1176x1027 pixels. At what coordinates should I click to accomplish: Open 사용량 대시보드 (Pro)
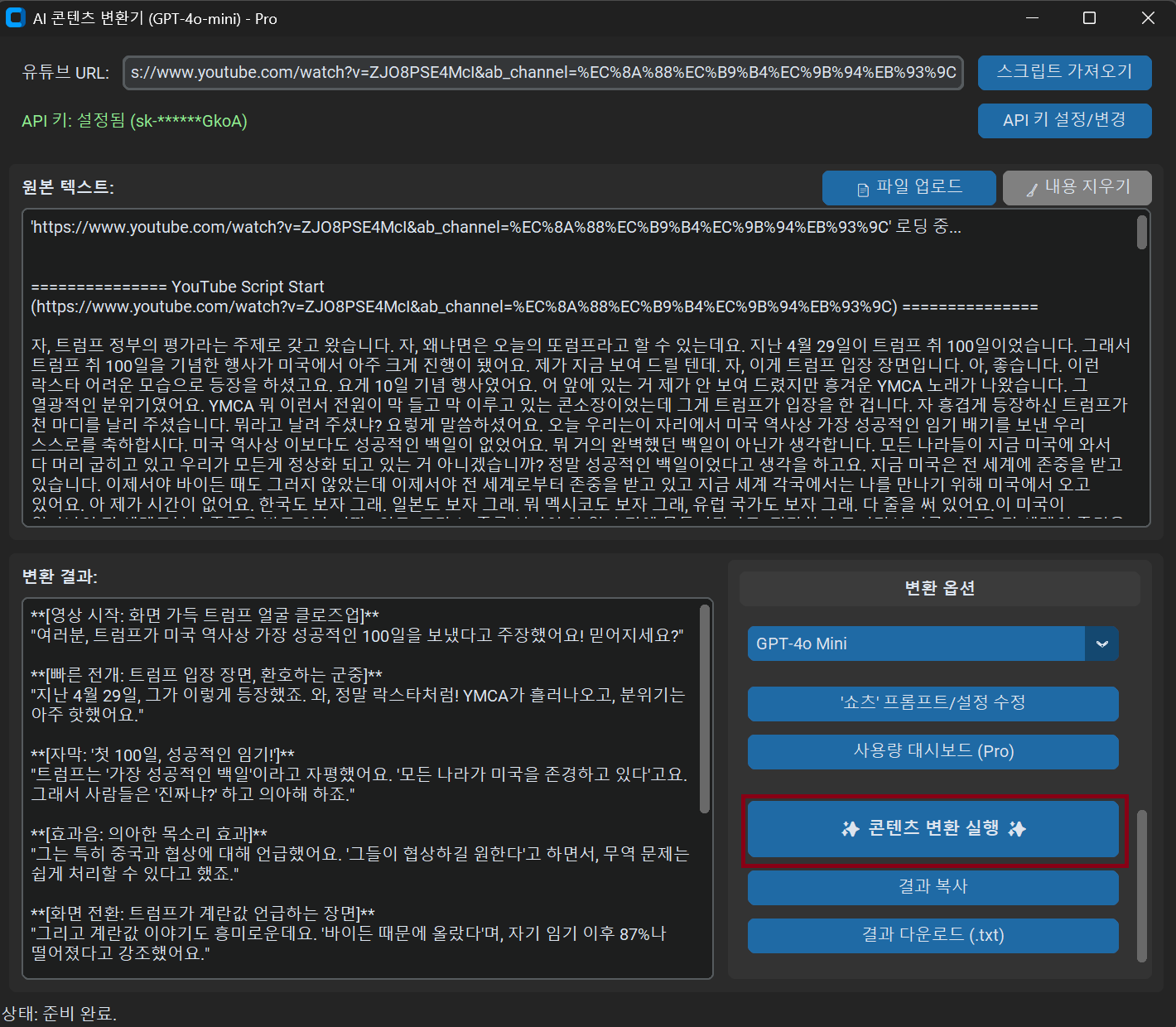tap(933, 751)
